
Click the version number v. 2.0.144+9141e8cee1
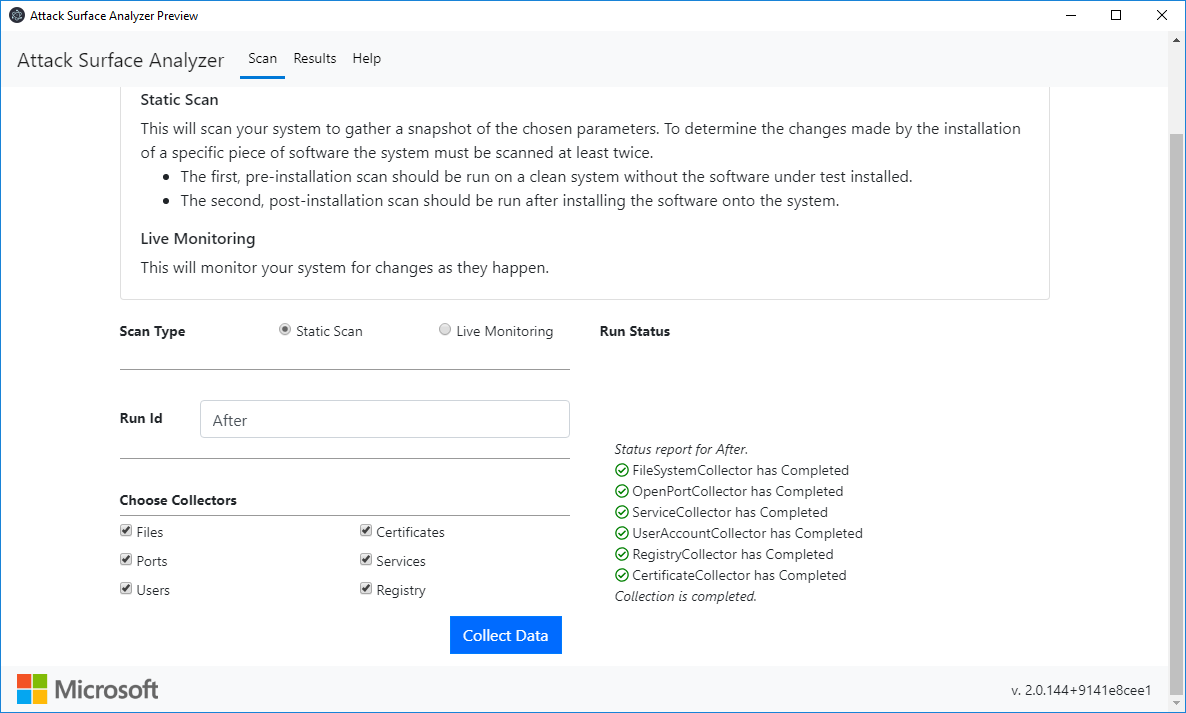pos(1081,690)
